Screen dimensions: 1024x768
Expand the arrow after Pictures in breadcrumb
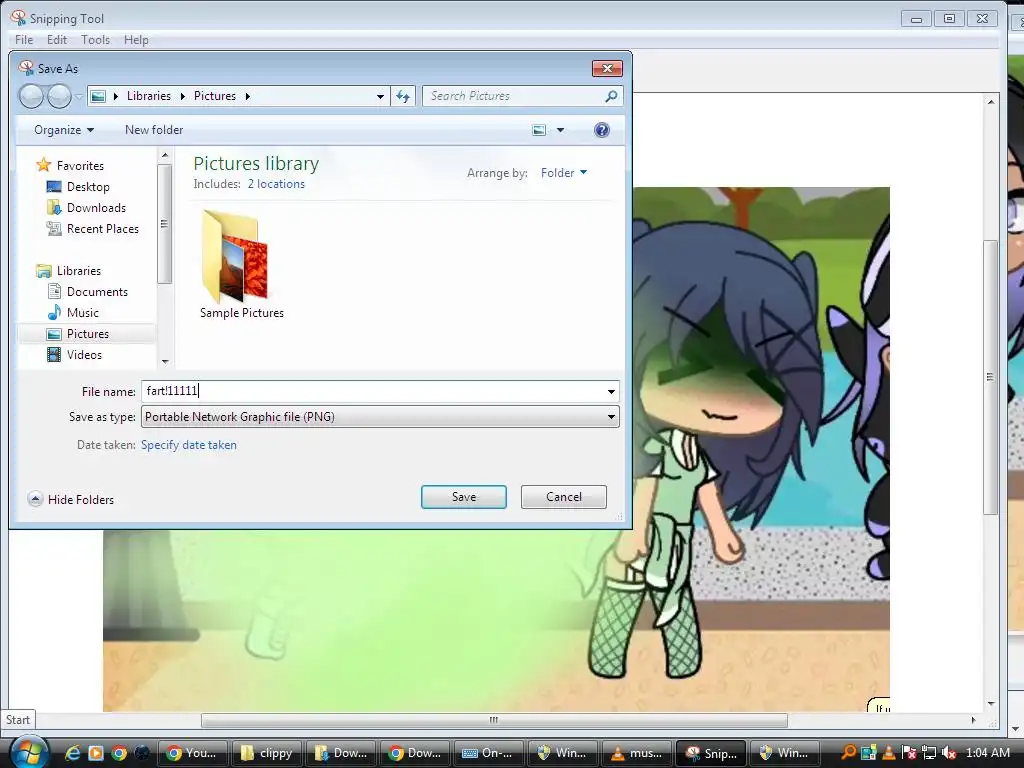coord(248,96)
